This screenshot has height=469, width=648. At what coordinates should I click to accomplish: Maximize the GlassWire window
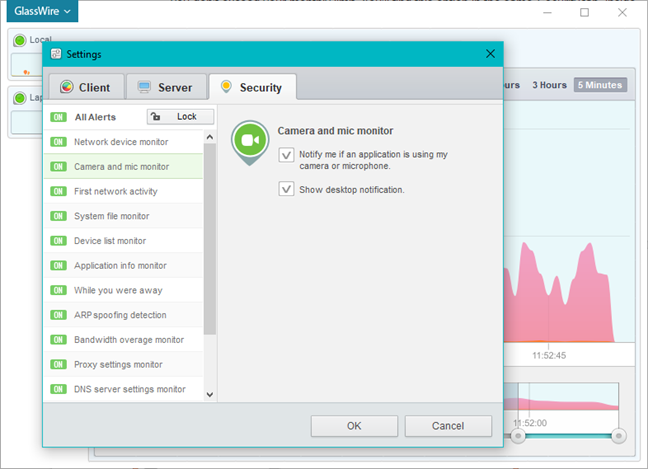point(584,13)
